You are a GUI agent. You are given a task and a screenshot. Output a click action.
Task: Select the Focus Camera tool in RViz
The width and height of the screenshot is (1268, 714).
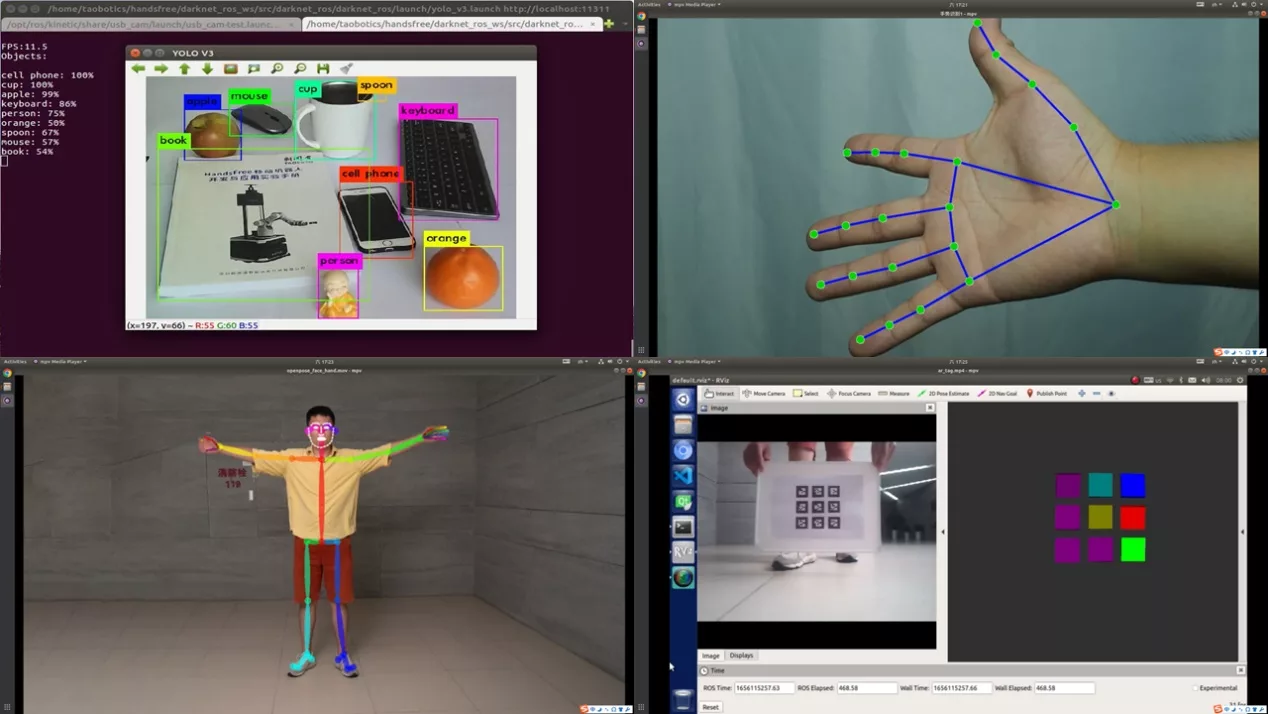(849, 393)
